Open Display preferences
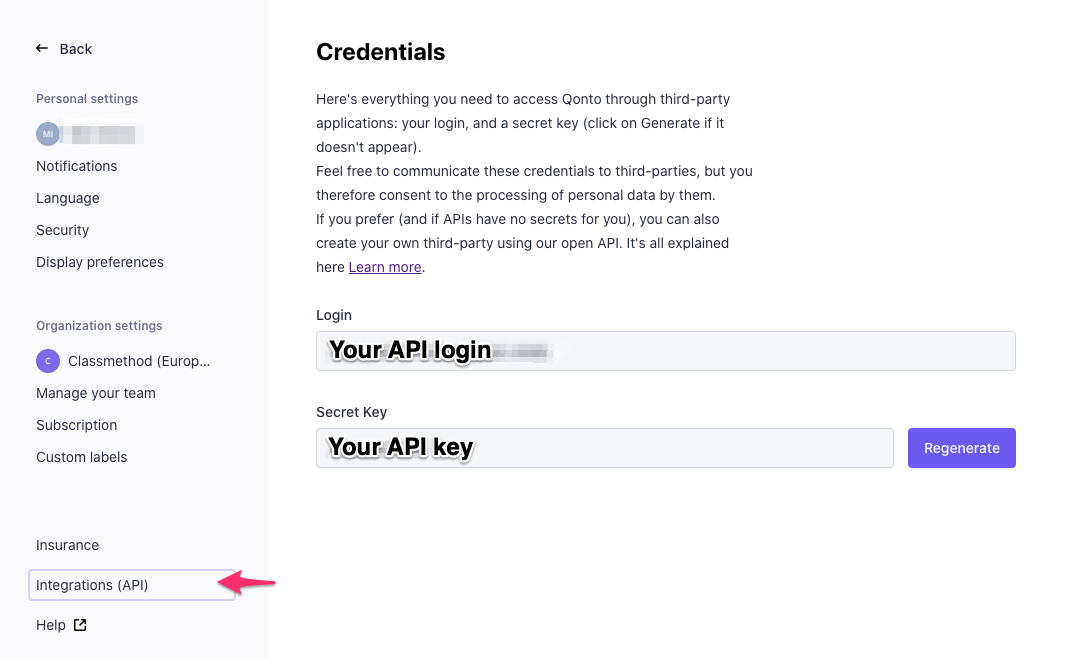This screenshot has width=1072, height=658. (100, 263)
